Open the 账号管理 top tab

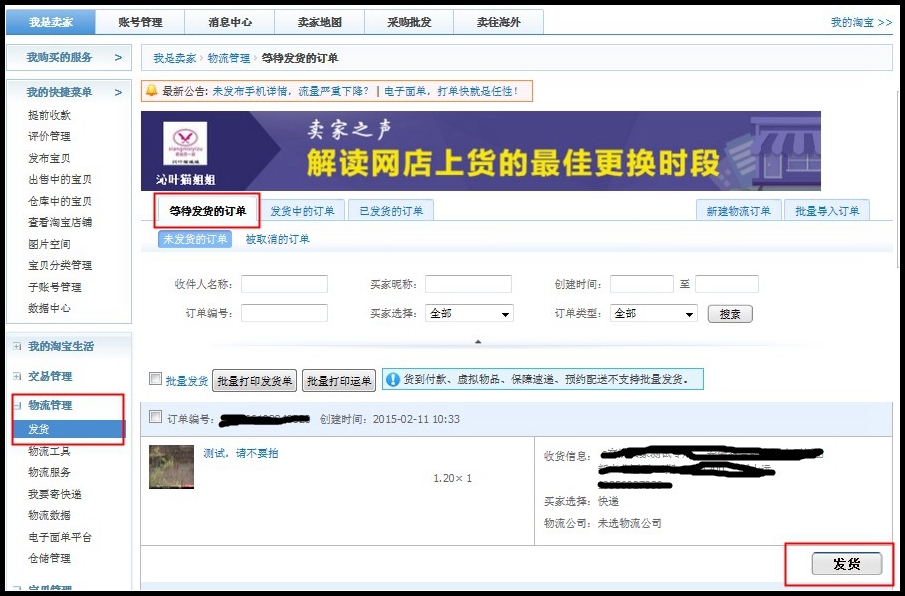[x=140, y=23]
